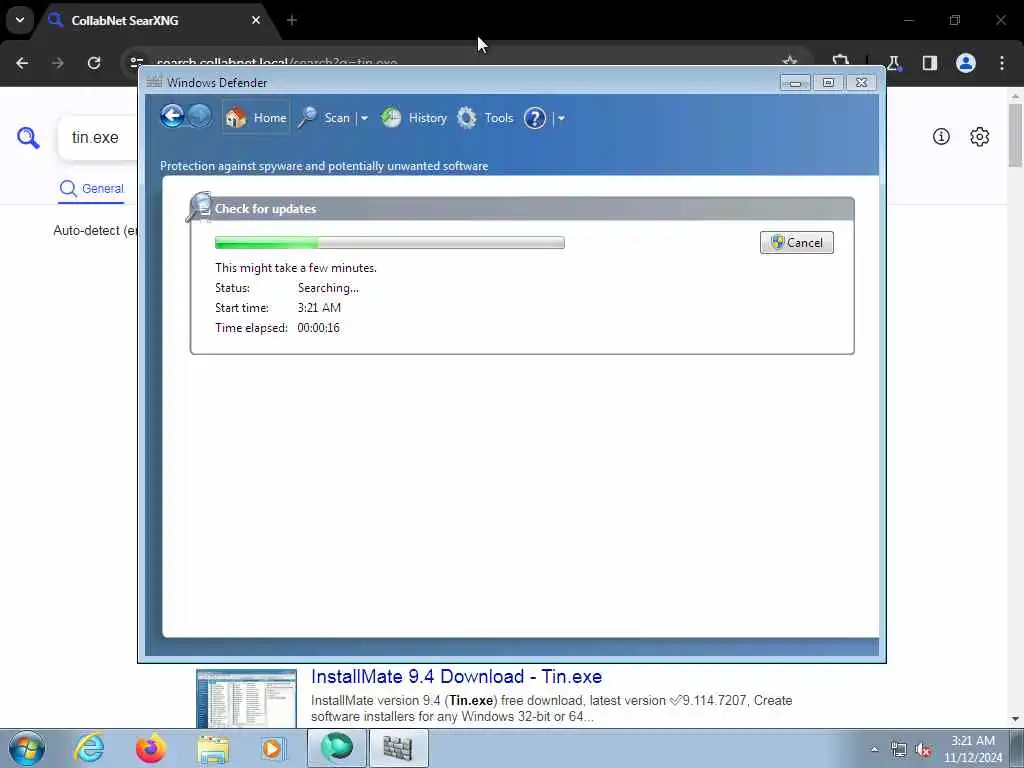Click the Check for updates header

[x=266, y=209]
